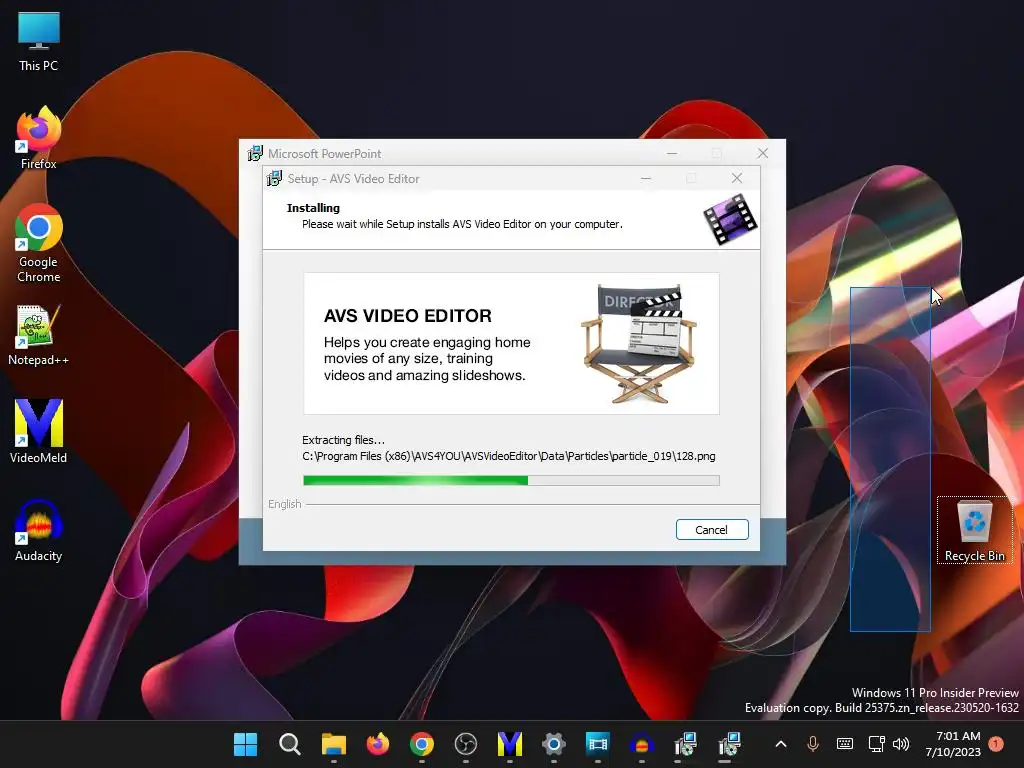Screen dimensions: 1024x768
Task: Open Settings gear in taskbar
Action: pos(554,744)
